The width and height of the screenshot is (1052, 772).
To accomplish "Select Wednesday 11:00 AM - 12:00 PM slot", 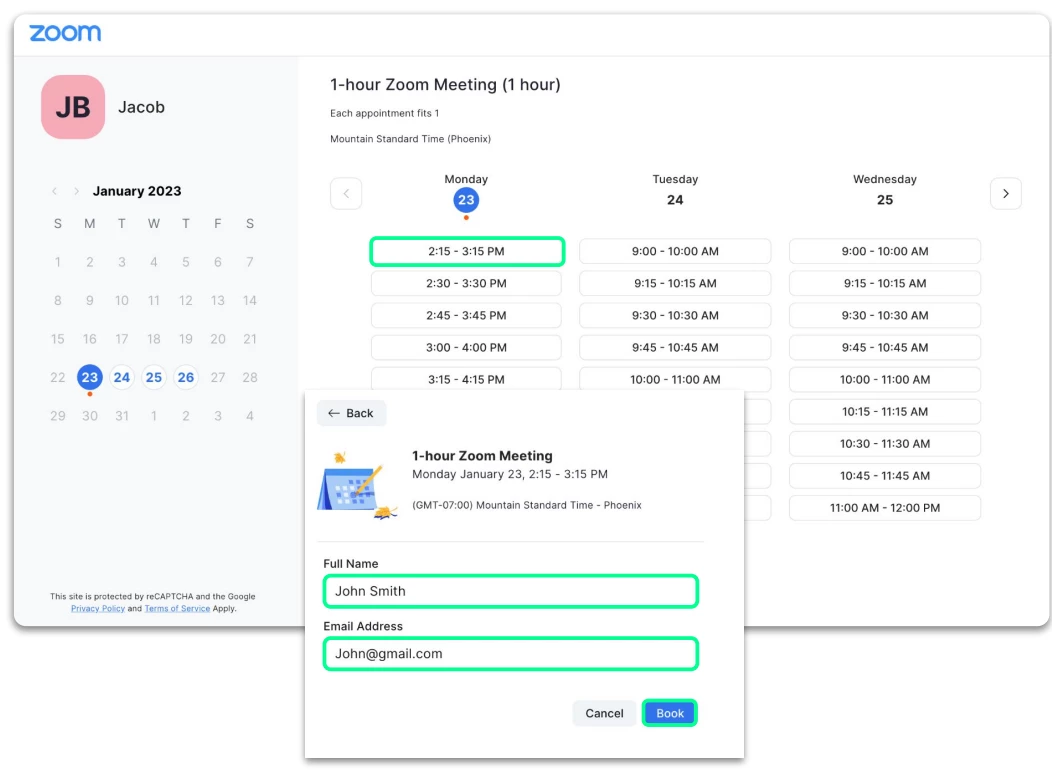I will [885, 508].
